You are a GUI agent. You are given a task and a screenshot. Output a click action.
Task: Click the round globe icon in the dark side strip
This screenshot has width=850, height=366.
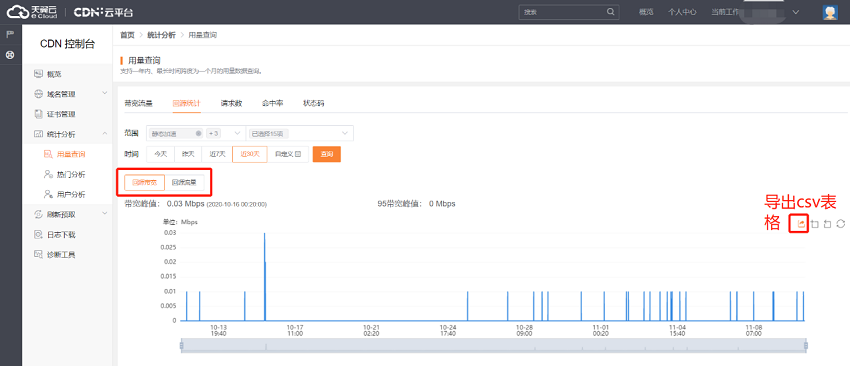(10, 55)
